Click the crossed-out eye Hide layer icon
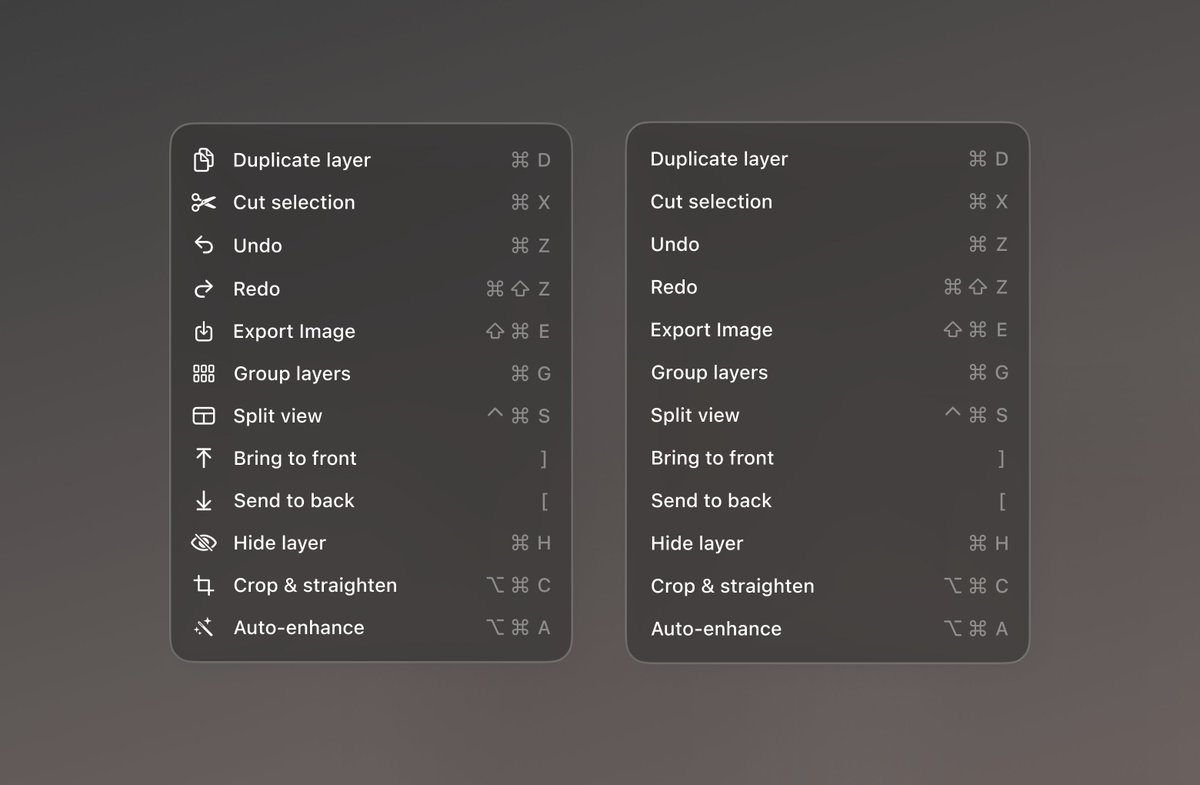Screen dimensions: 1200x785 tap(204, 543)
